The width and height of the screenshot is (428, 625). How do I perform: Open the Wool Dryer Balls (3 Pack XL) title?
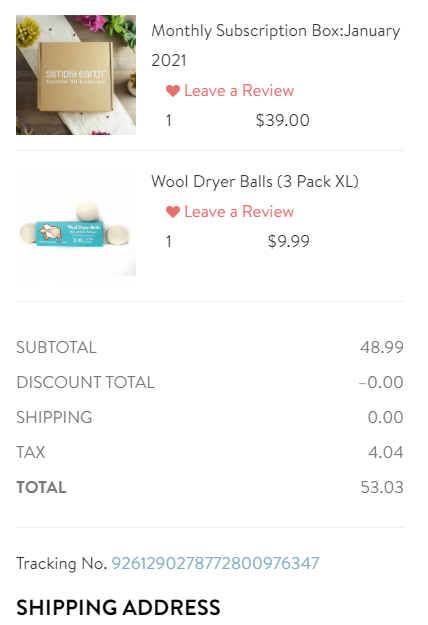pyautogui.click(x=255, y=181)
